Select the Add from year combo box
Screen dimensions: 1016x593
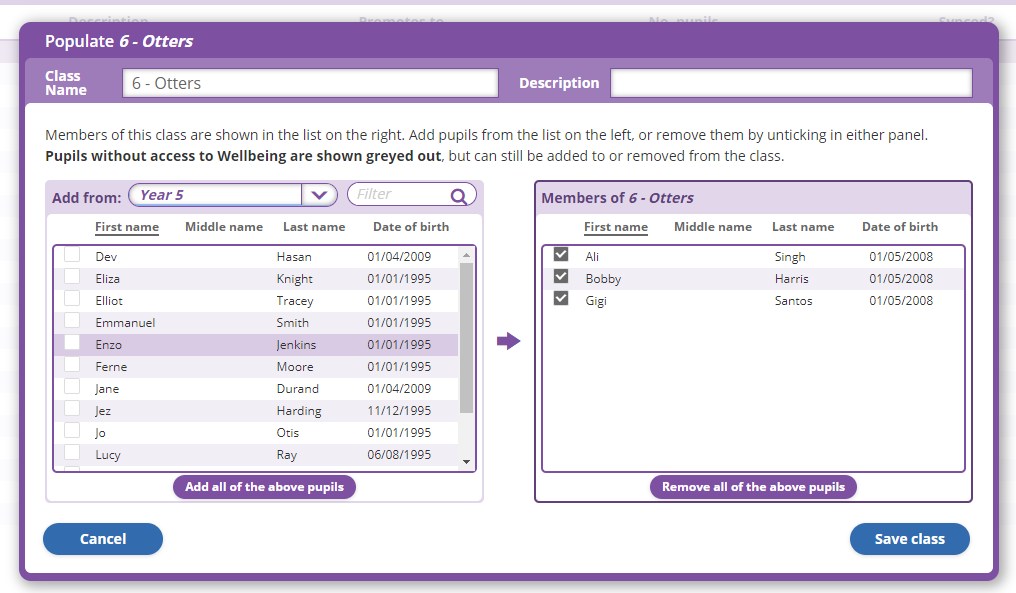[x=216, y=196]
